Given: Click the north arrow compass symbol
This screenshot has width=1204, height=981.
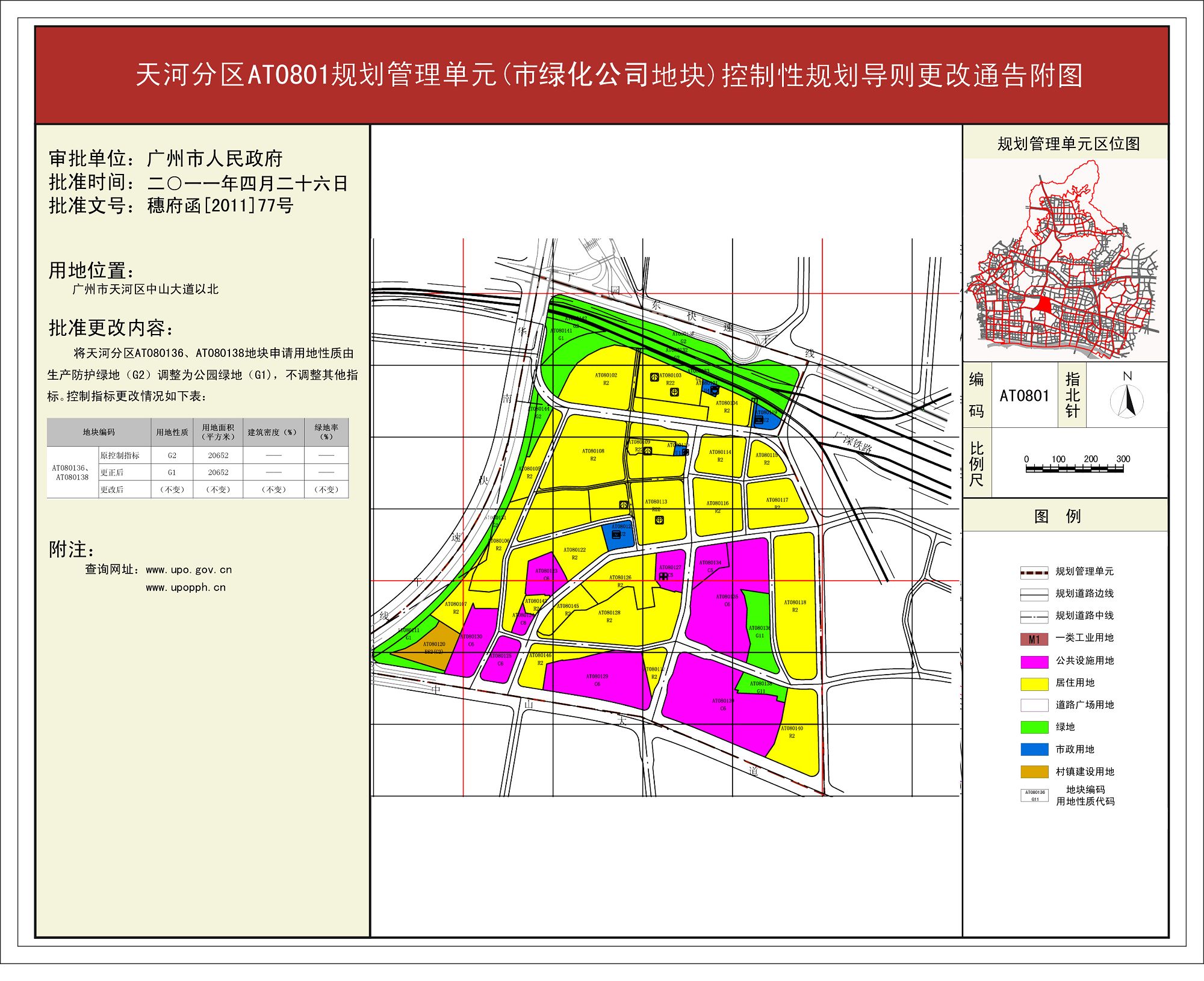Looking at the screenshot, I should point(1127,401).
